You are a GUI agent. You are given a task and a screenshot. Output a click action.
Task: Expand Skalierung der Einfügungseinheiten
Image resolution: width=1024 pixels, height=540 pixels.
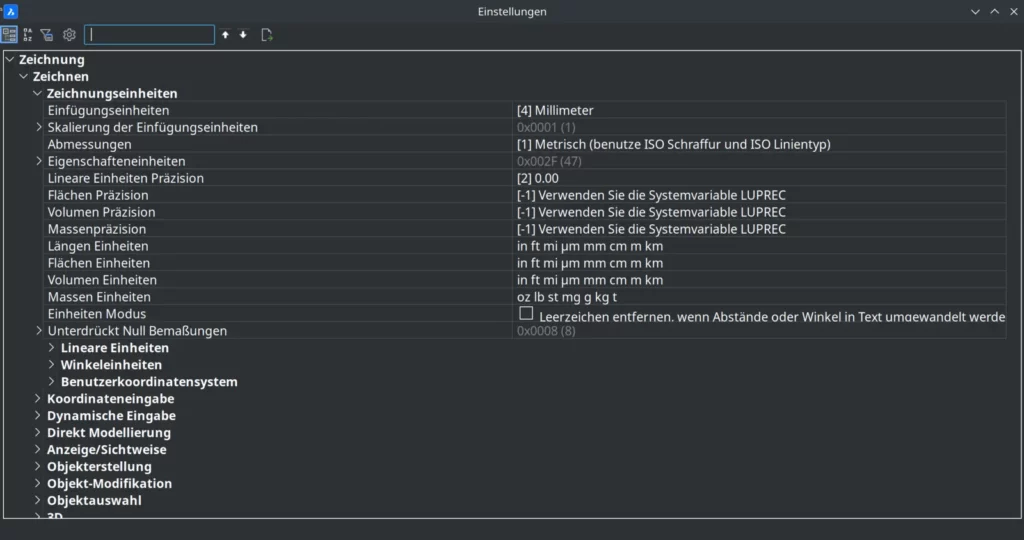pos(39,127)
